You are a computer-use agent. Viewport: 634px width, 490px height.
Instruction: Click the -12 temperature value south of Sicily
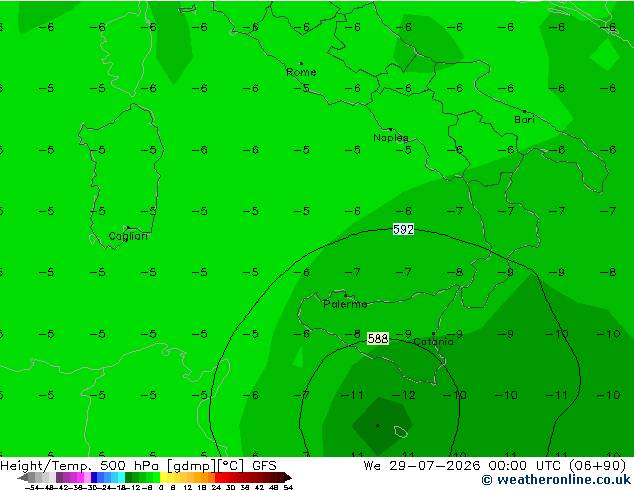tap(404, 395)
